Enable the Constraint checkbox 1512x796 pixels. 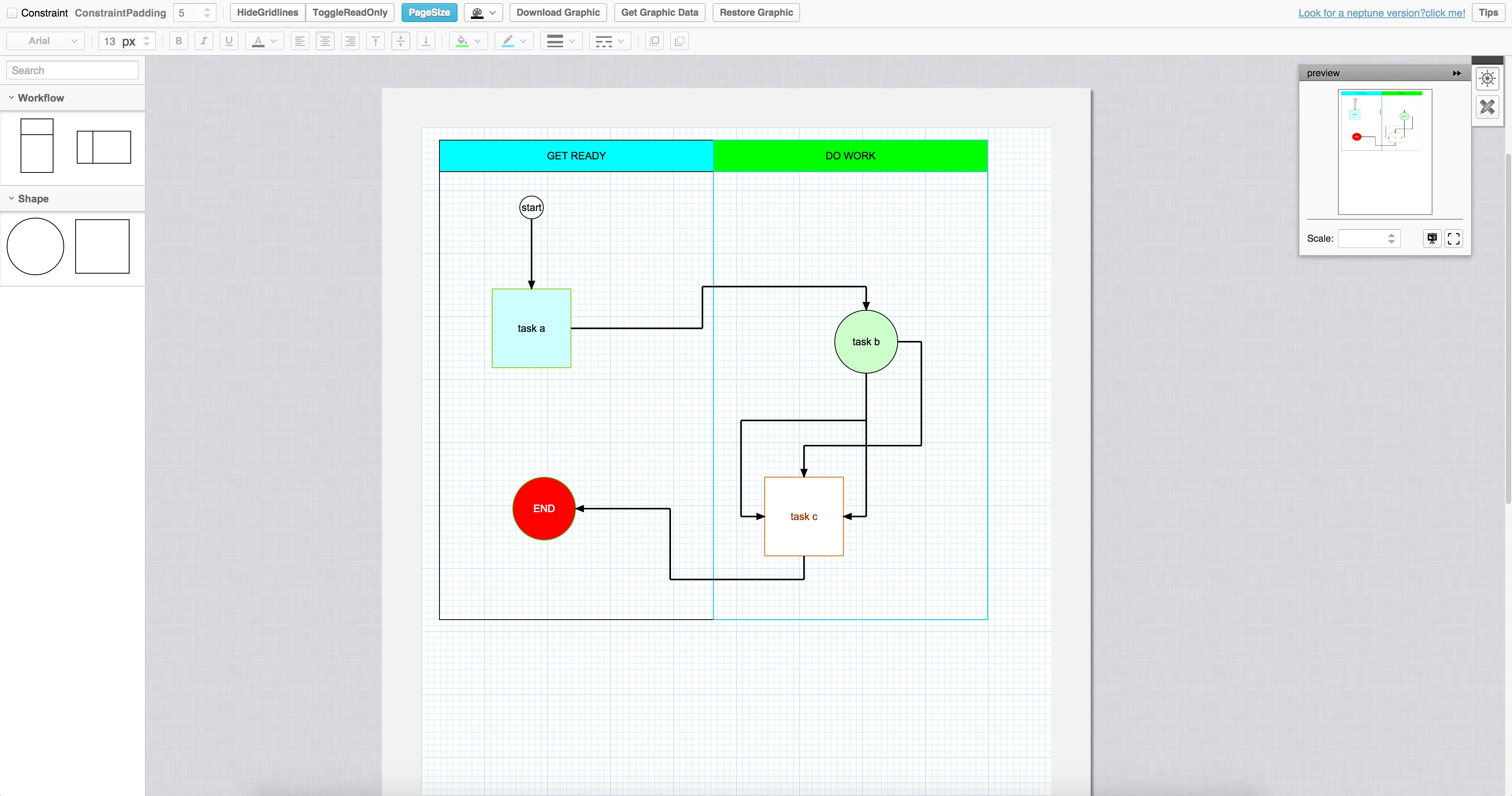coord(12,13)
